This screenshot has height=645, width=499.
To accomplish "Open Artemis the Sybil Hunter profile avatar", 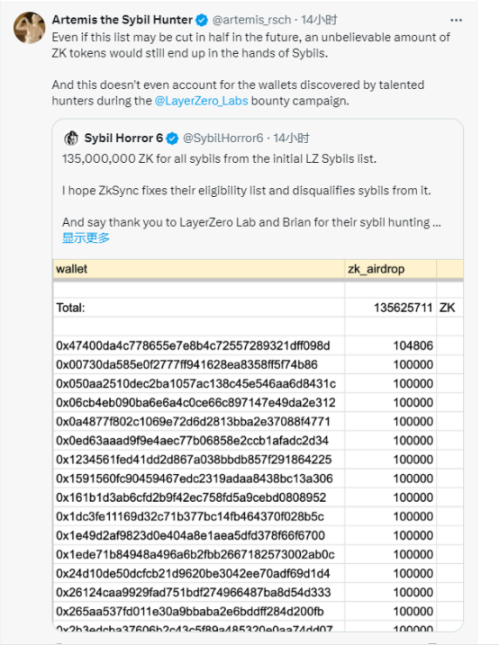I will pyautogui.click(x=29, y=28).
